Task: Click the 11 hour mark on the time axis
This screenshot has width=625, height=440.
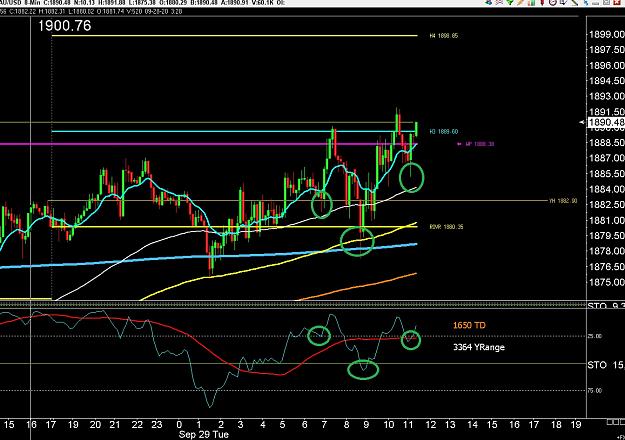Action: (x=409, y=425)
